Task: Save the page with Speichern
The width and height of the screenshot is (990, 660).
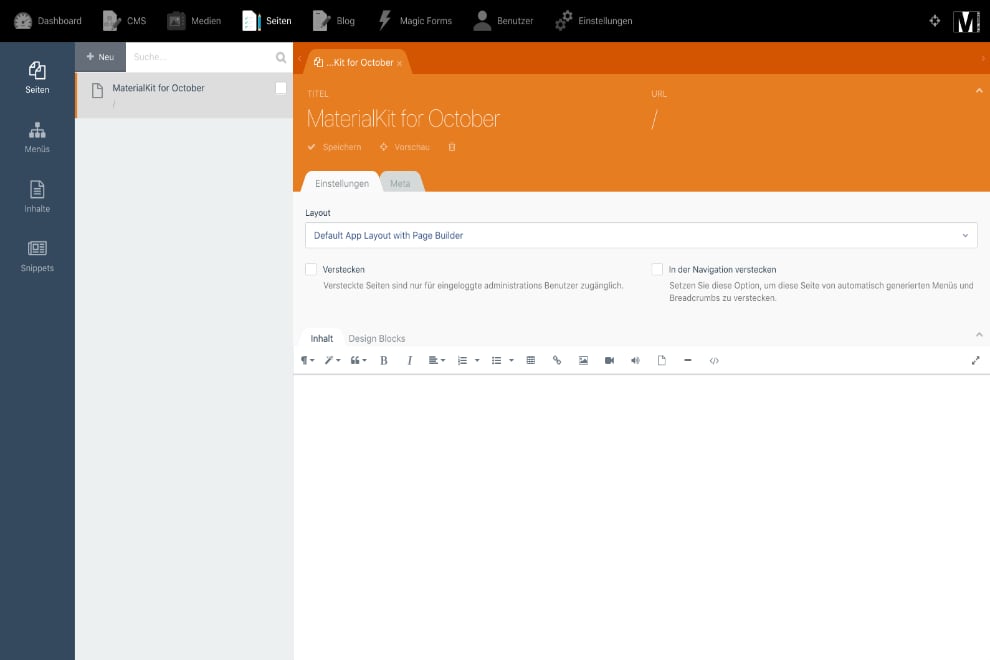Action: pos(335,147)
